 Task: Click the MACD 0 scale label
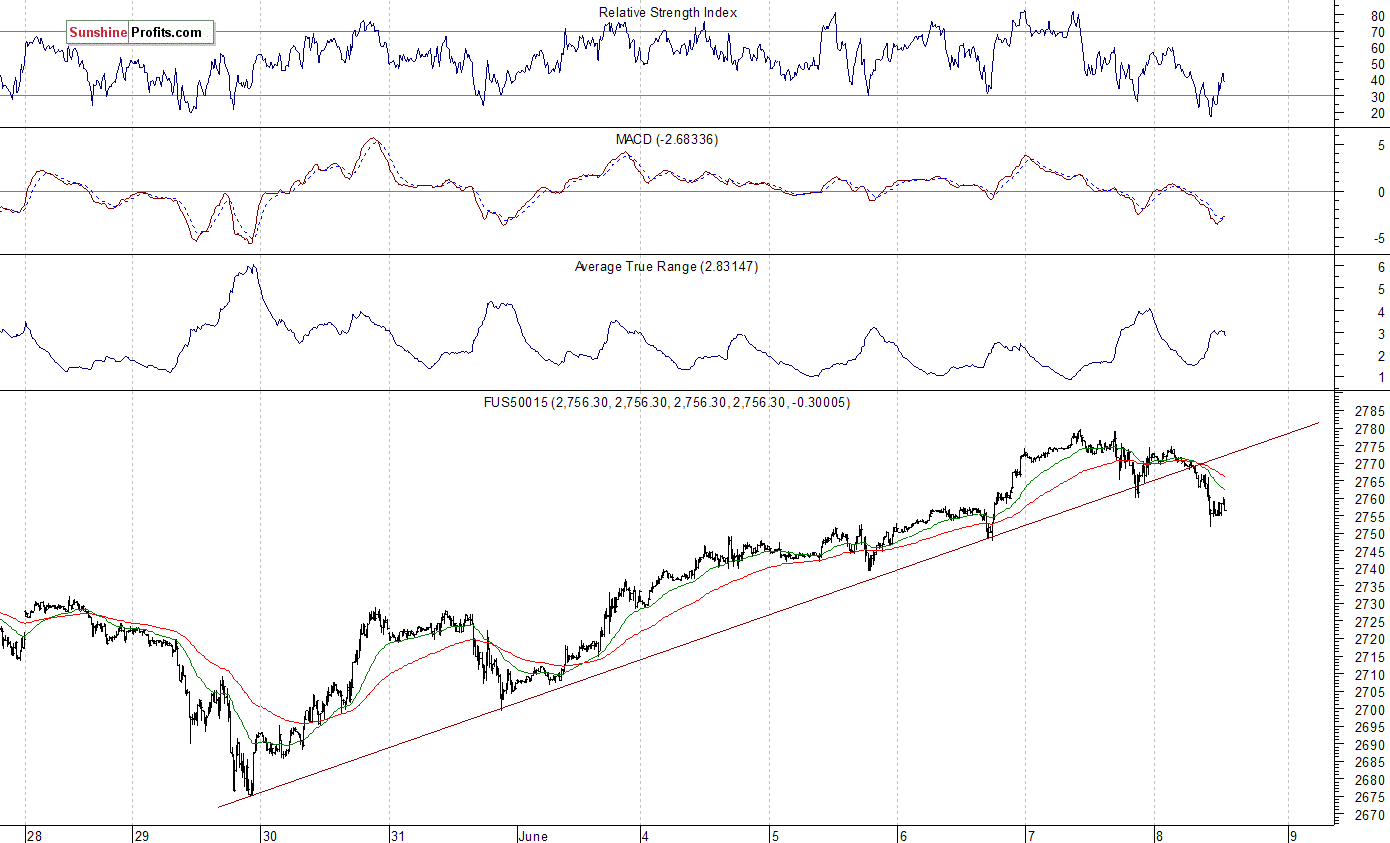tap(1381, 192)
